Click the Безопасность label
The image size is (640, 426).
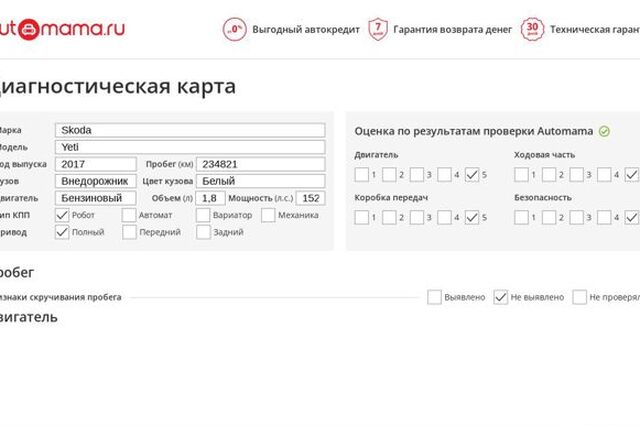tap(542, 197)
